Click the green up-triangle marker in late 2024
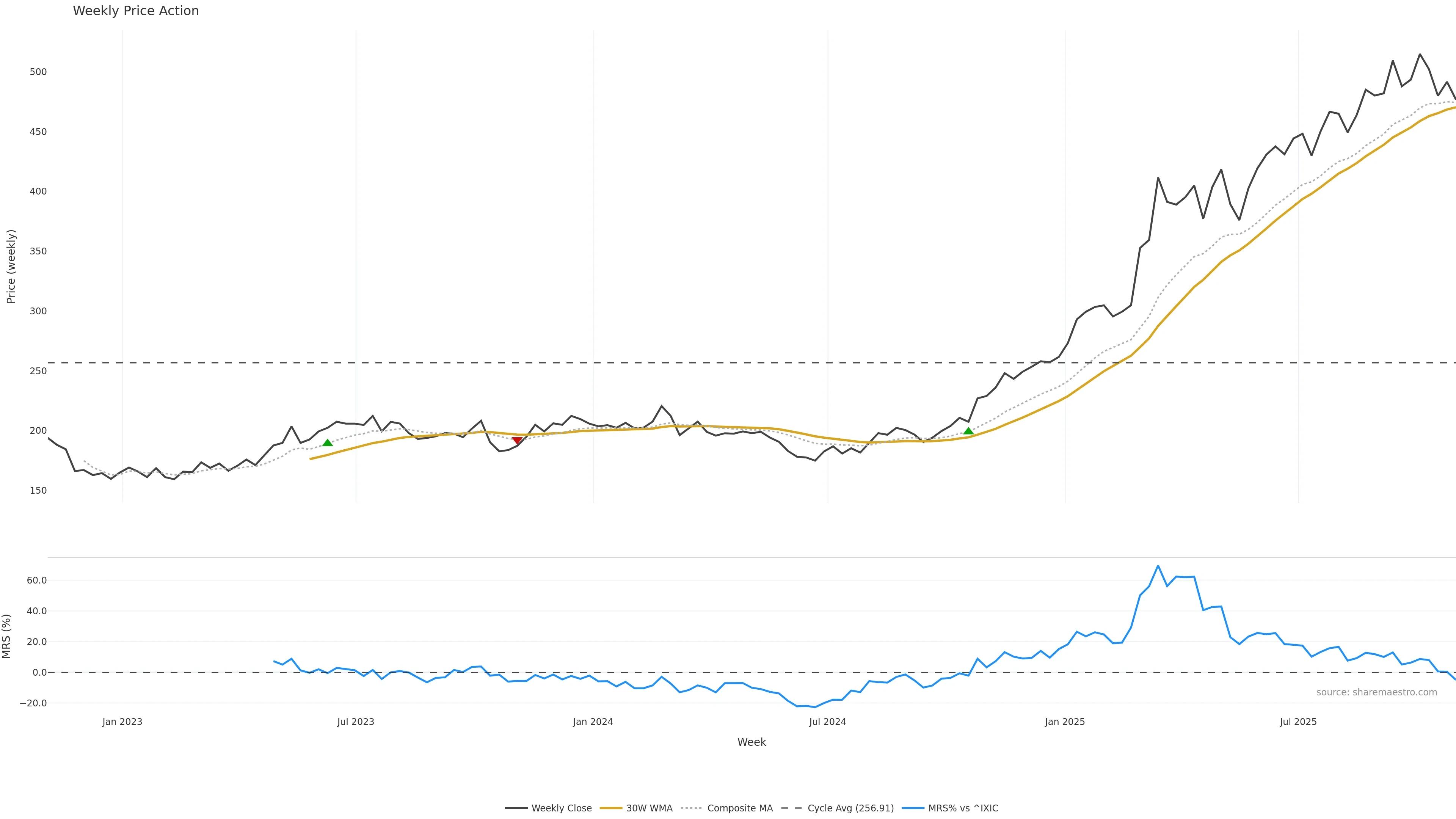The height and width of the screenshot is (819, 1456). point(968,431)
